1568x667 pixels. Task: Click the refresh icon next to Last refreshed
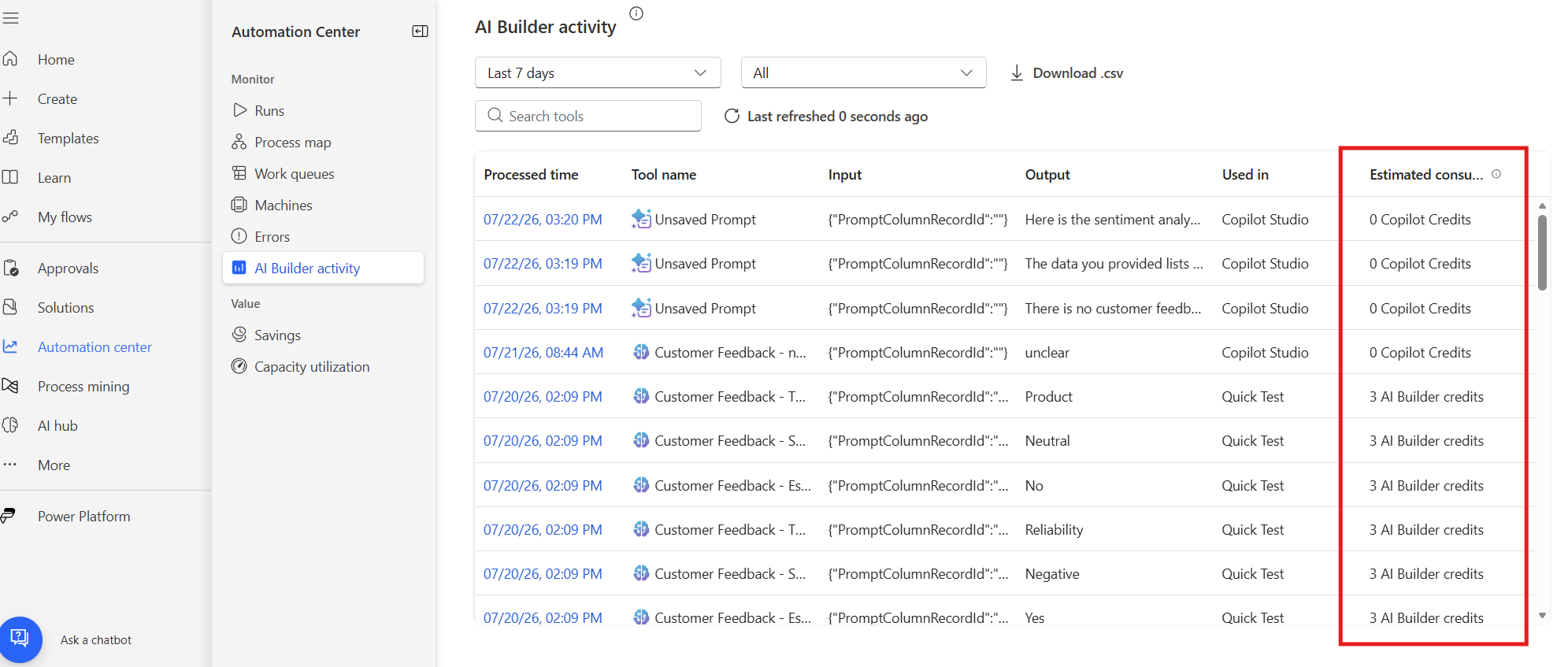tap(732, 116)
